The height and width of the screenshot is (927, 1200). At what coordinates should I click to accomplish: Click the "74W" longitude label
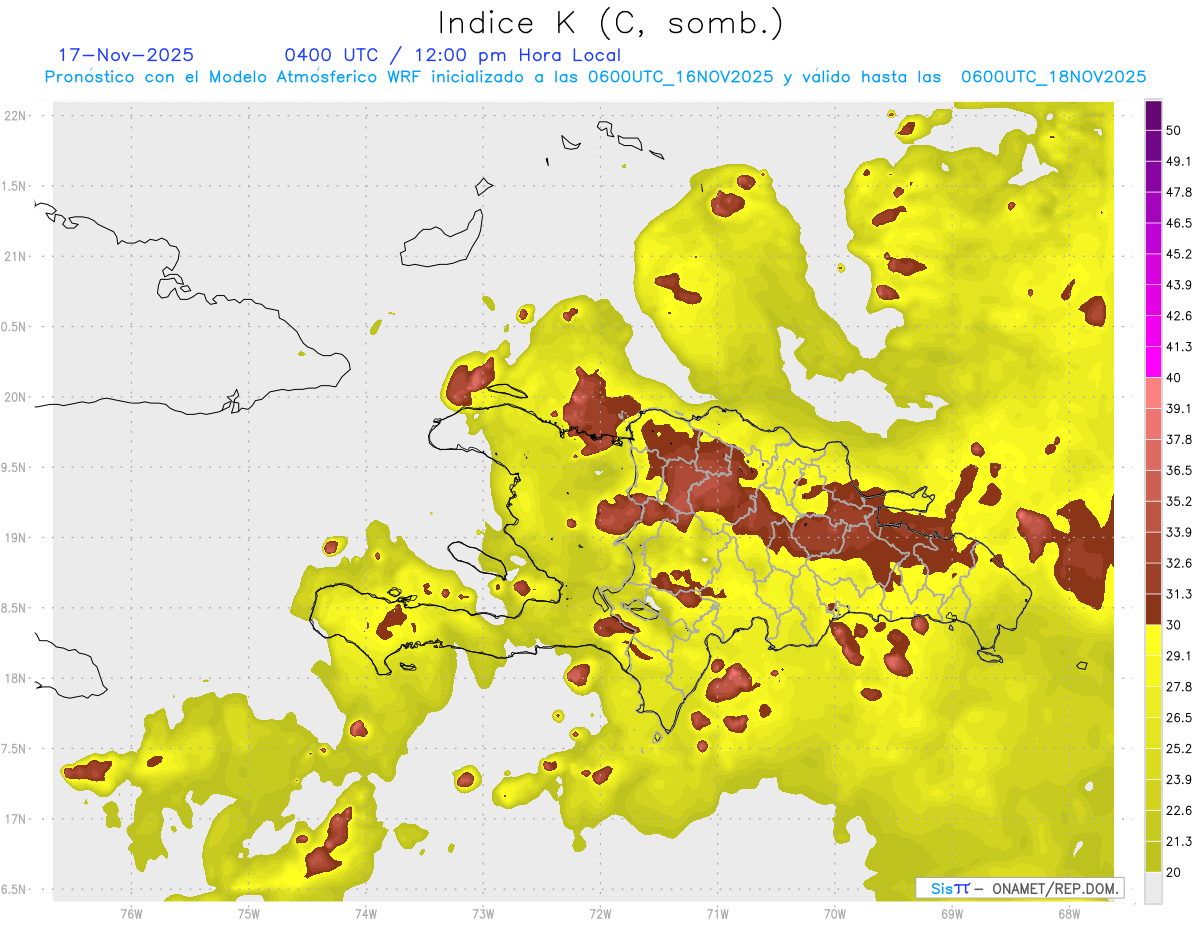pos(366,913)
